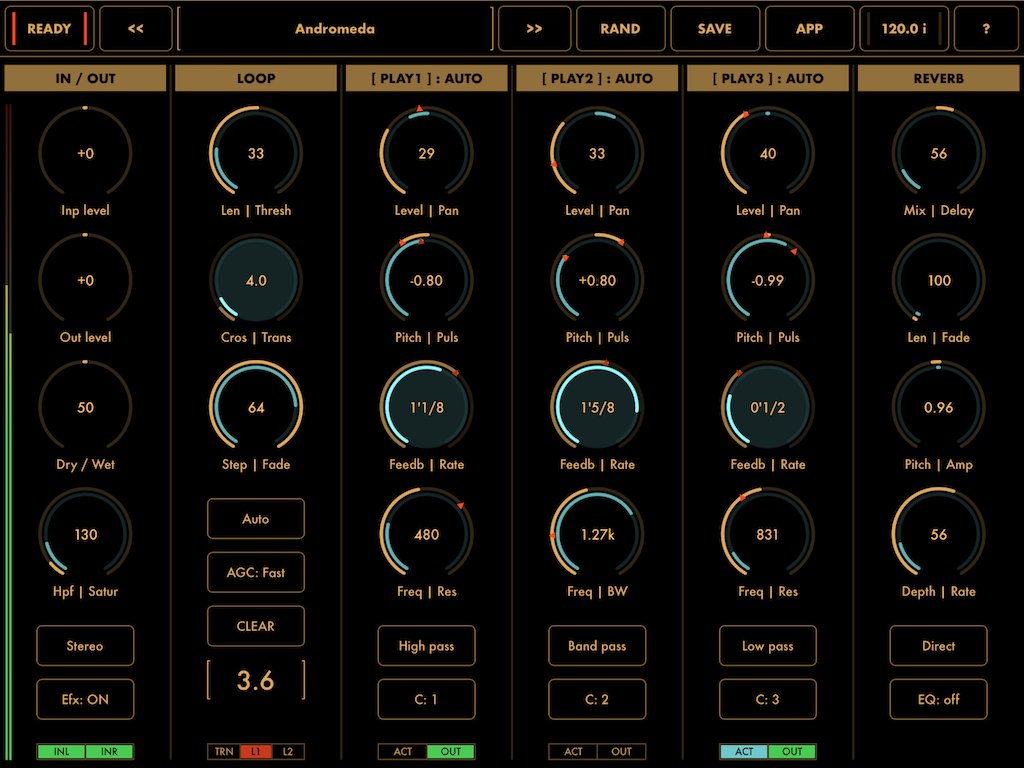This screenshot has width=1024, height=768.
Task: Tap the Cros | Trans knob in LOOP
Action: (255, 281)
